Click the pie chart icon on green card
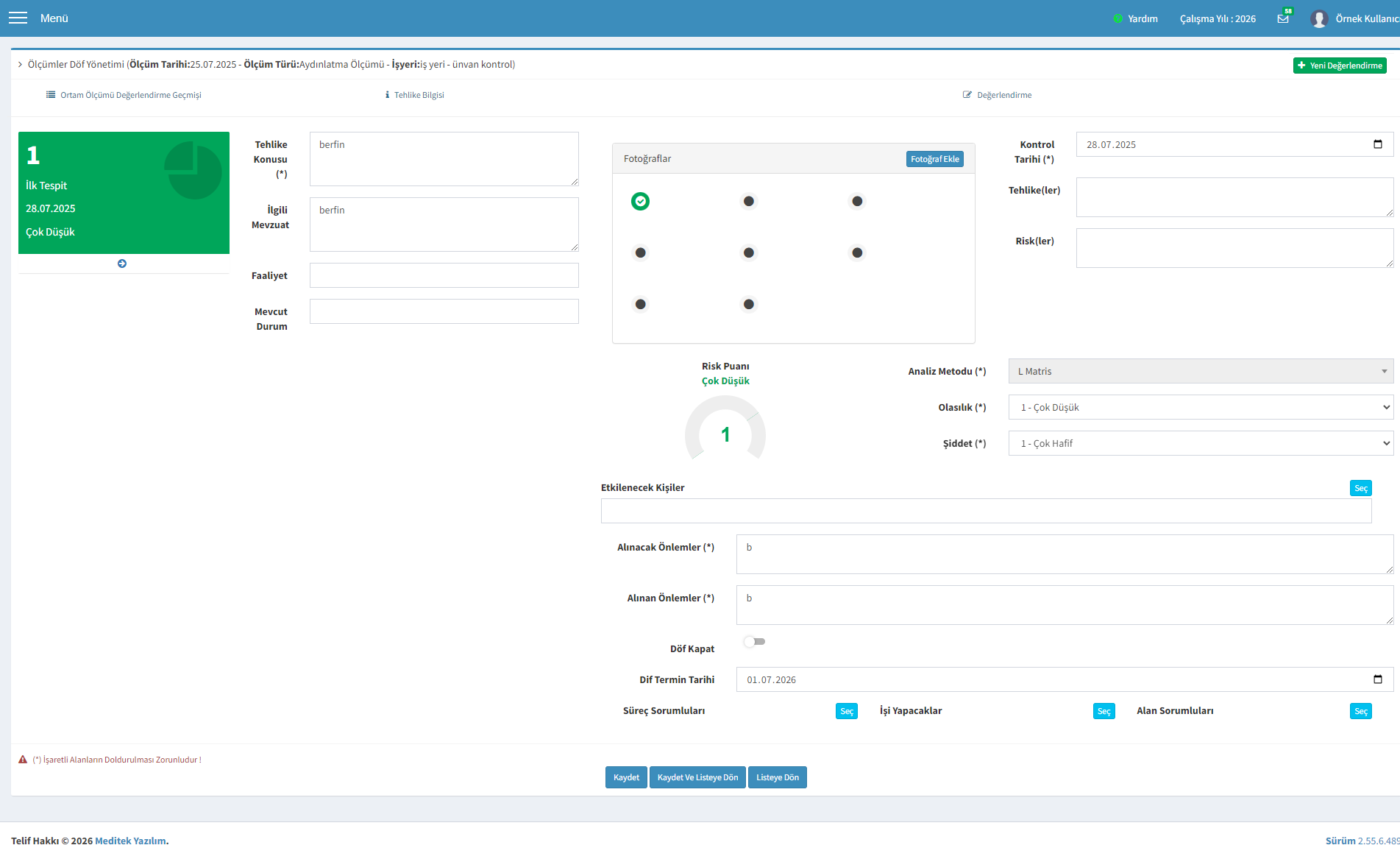 pos(193,171)
